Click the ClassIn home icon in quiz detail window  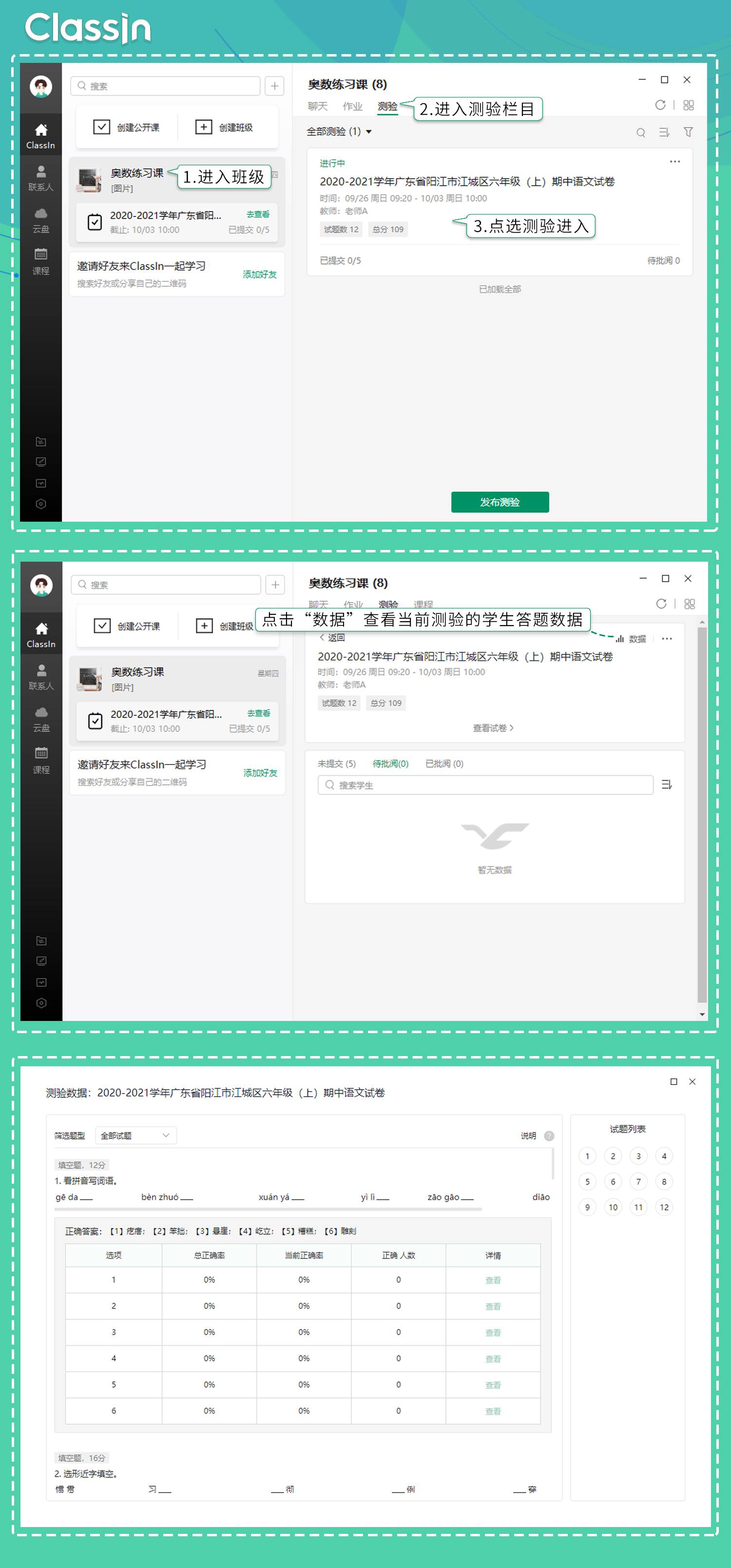(x=41, y=634)
